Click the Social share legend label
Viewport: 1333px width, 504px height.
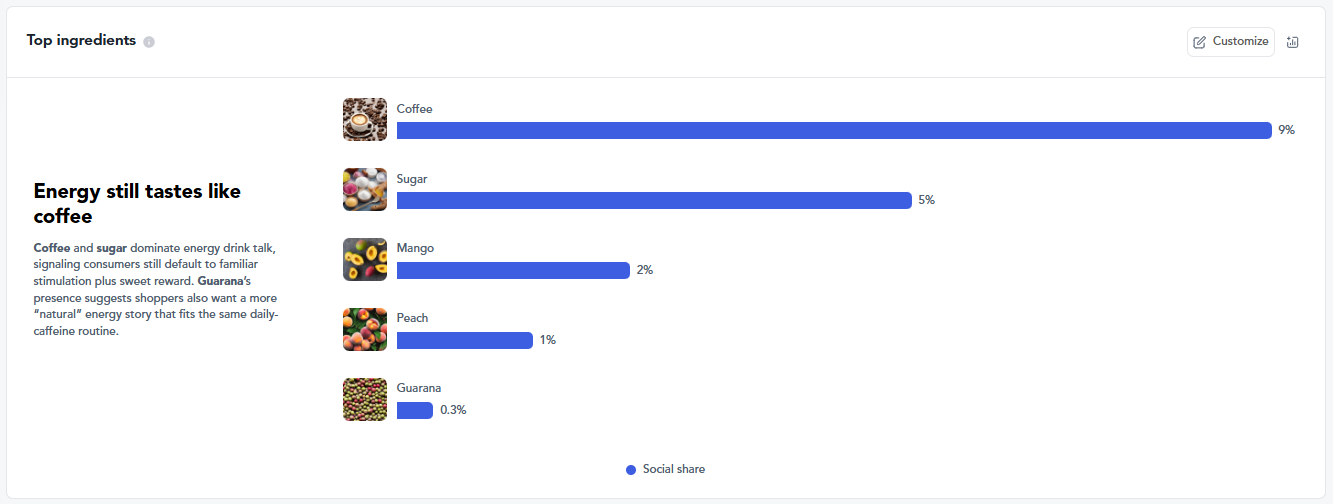674,470
